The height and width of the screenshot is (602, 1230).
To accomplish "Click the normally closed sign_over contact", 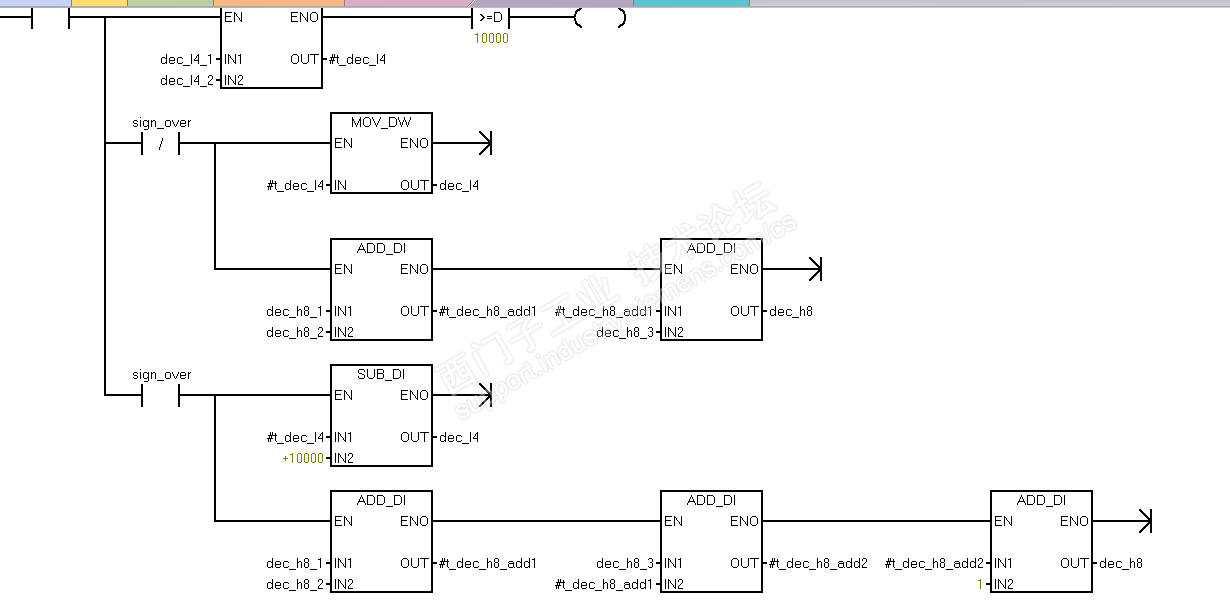I will pyautogui.click(x=160, y=144).
